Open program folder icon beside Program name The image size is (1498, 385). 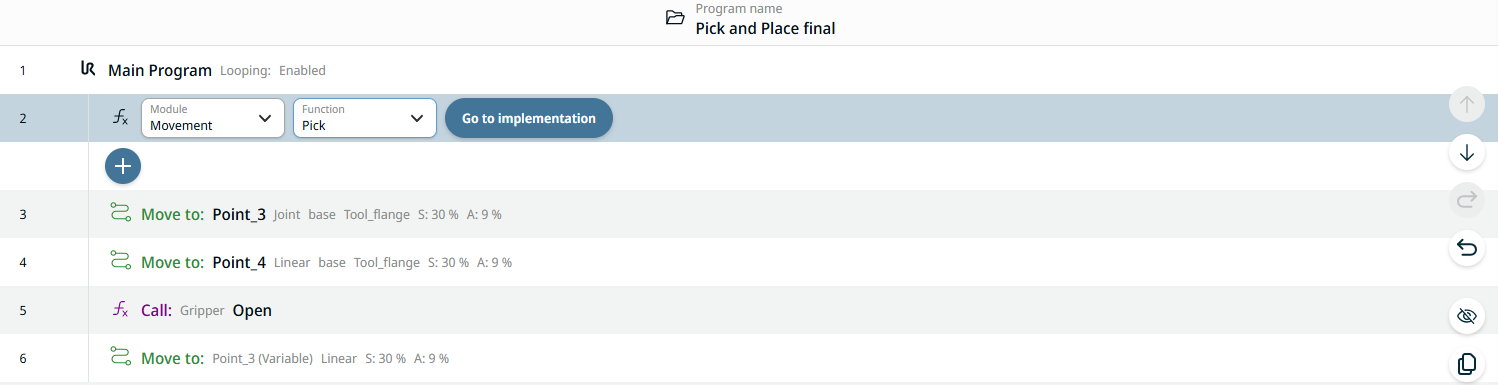676,18
